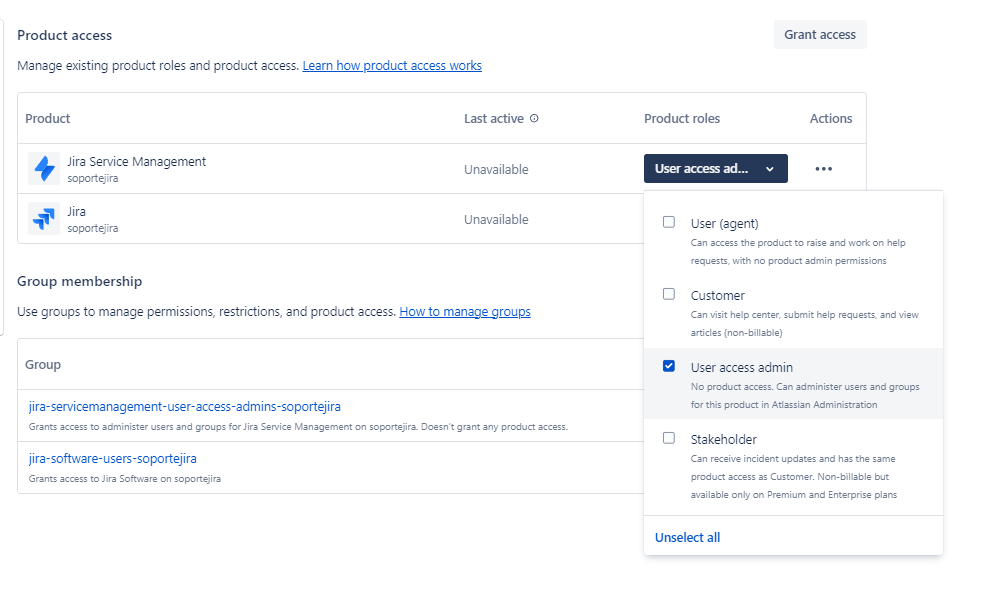Open the Learn how product access works link

[392, 66]
